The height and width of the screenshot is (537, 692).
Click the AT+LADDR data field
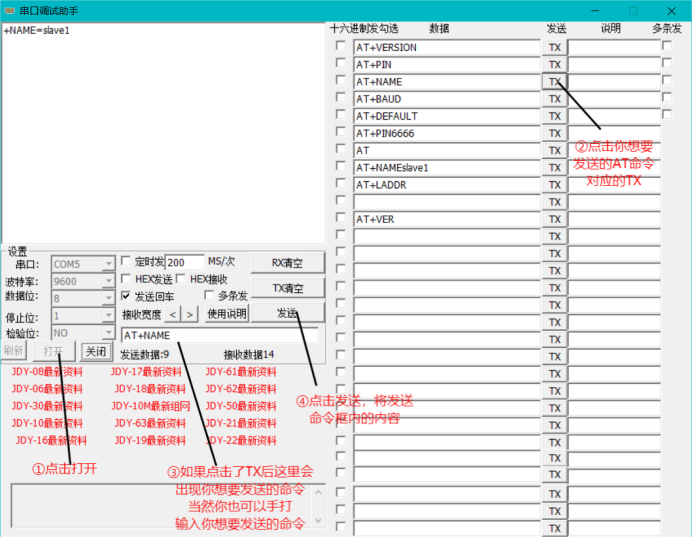point(447,185)
